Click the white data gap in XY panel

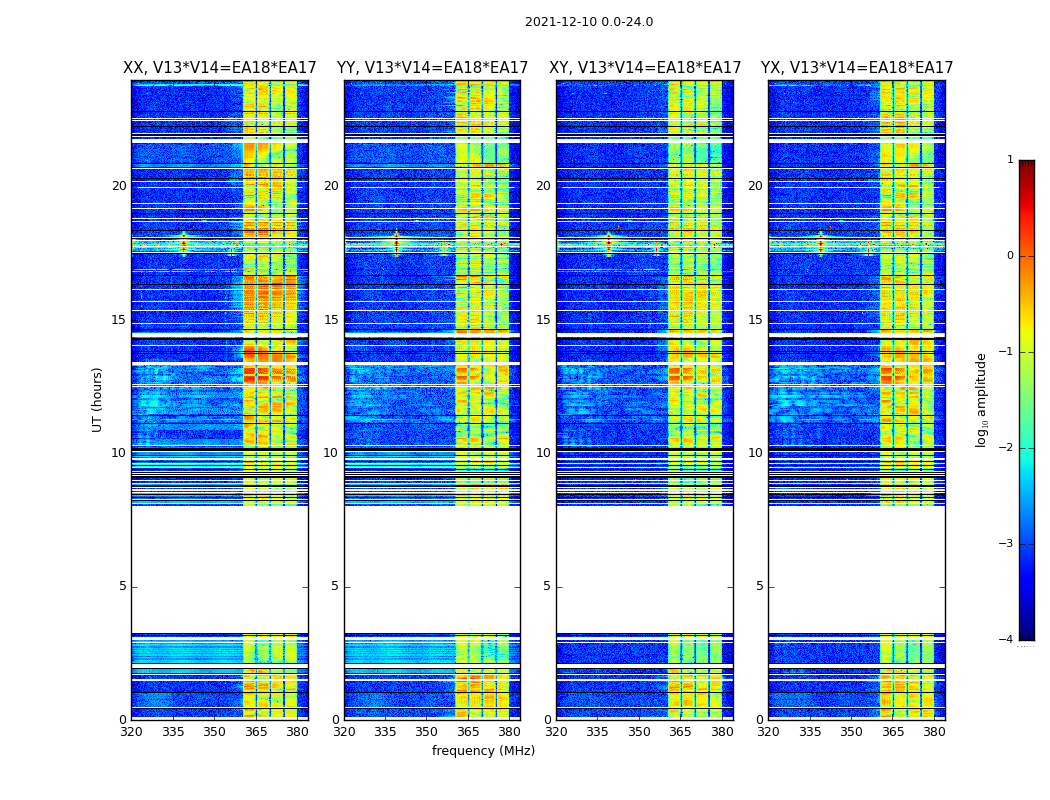point(645,570)
